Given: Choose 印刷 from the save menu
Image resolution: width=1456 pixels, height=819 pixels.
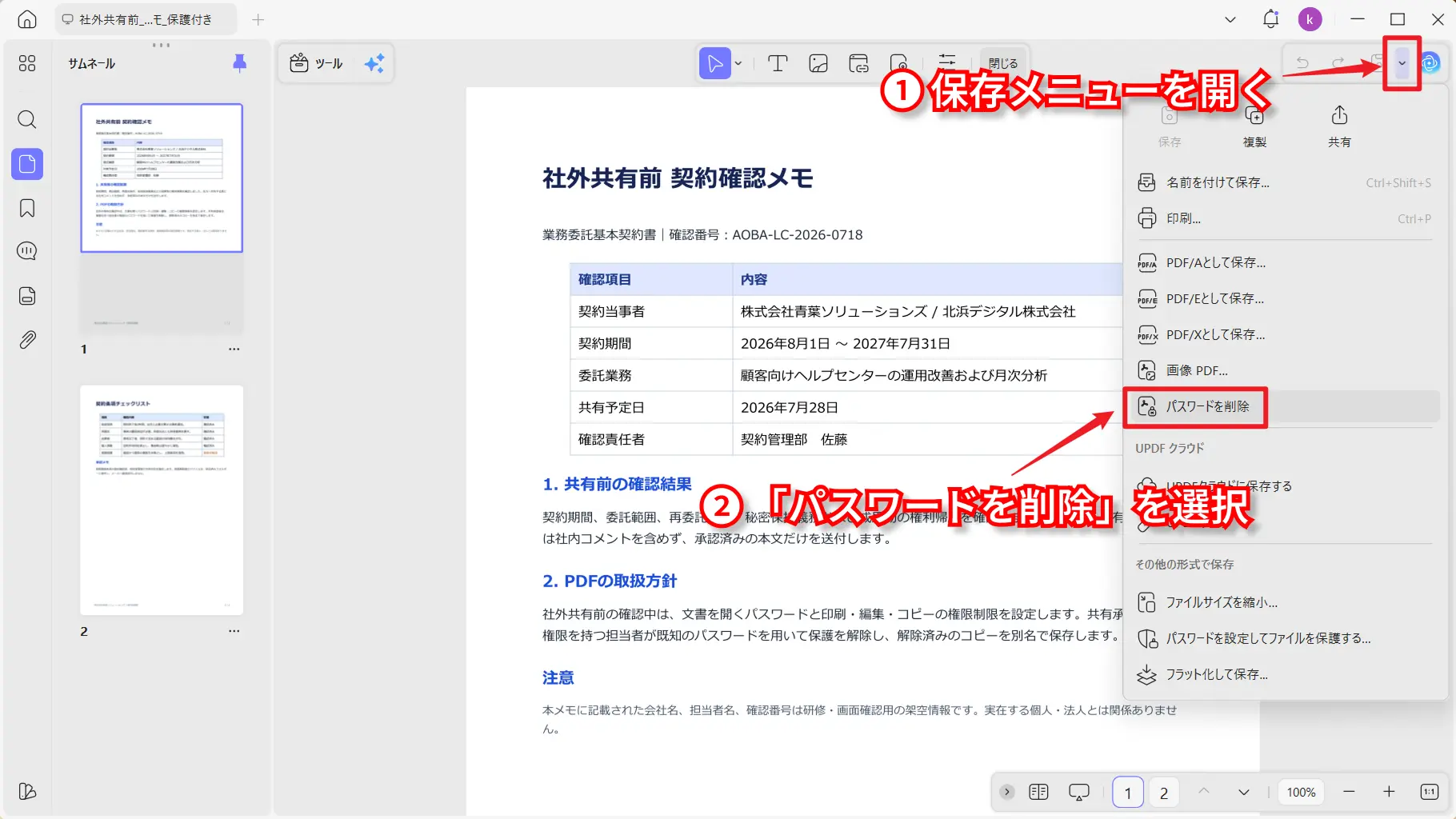Looking at the screenshot, I should click(x=1284, y=218).
